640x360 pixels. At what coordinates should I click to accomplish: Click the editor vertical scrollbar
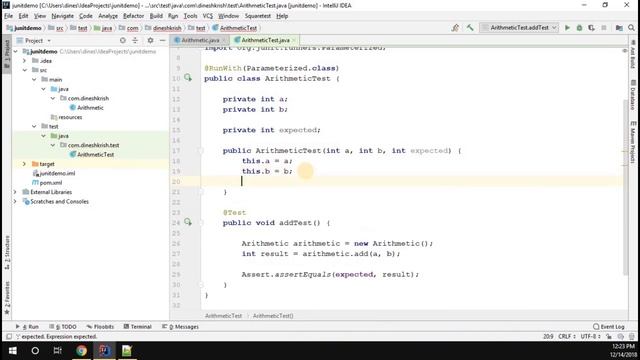click(x=626, y=188)
